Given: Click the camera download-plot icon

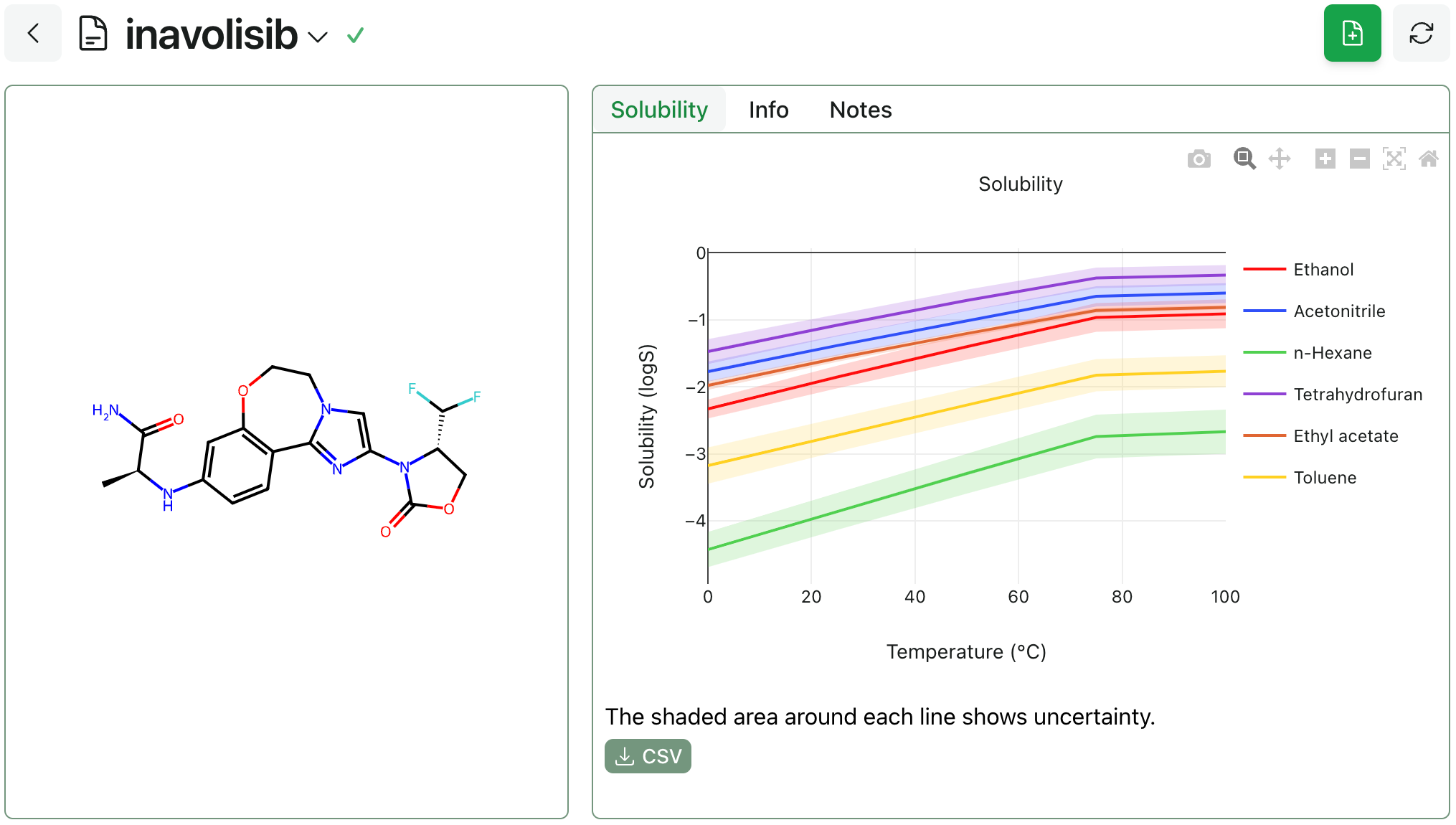Looking at the screenshot, I should pos(1199,159).
